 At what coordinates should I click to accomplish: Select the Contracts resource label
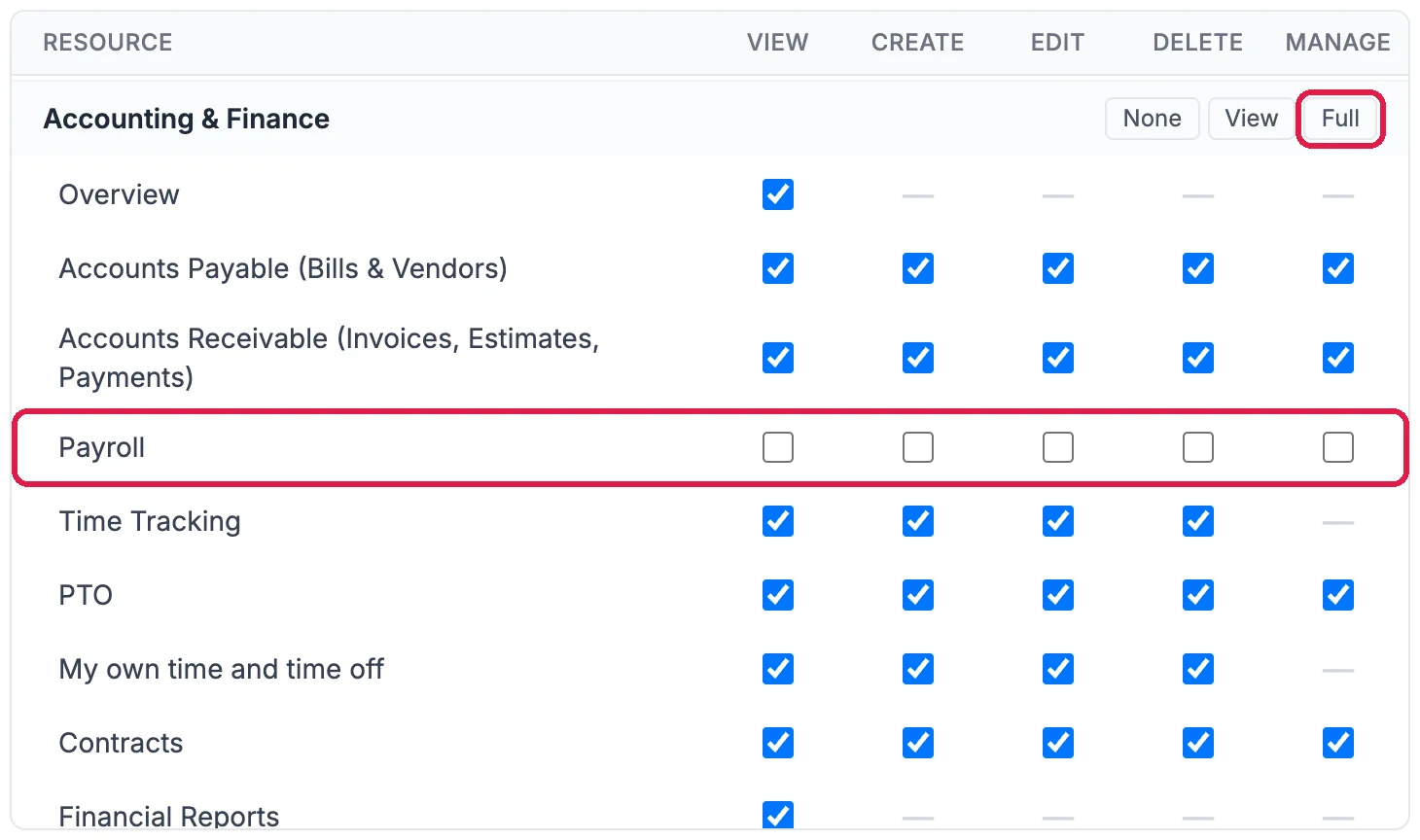tap(122, 743)
